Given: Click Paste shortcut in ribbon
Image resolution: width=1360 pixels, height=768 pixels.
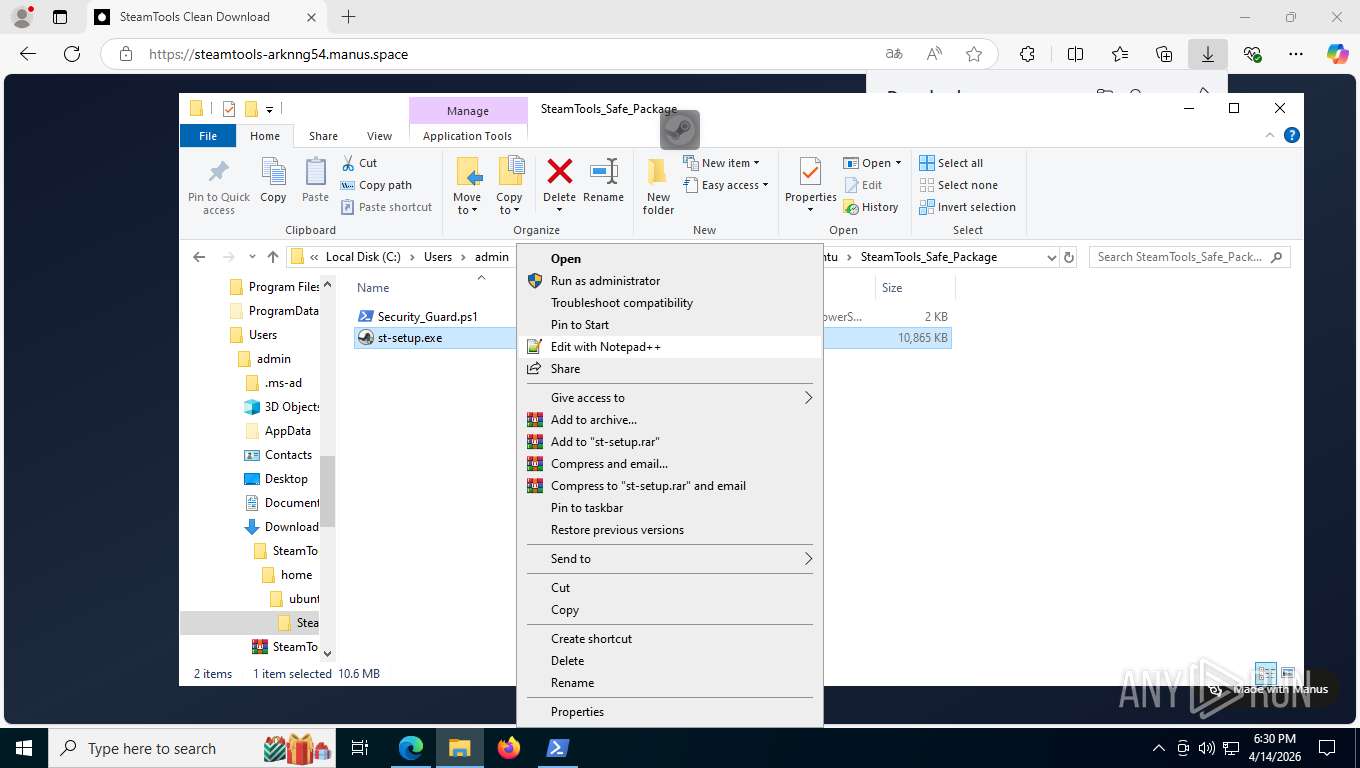Looking at the screenshot, I should 386,207.
